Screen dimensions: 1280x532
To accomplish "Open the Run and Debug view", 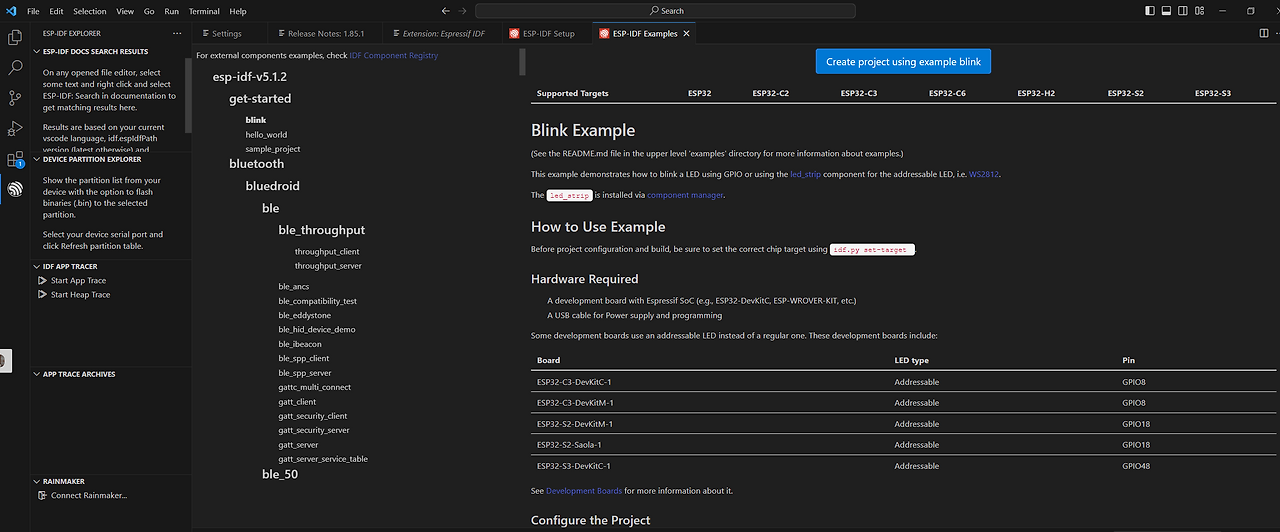I will (x=15, y=128).
